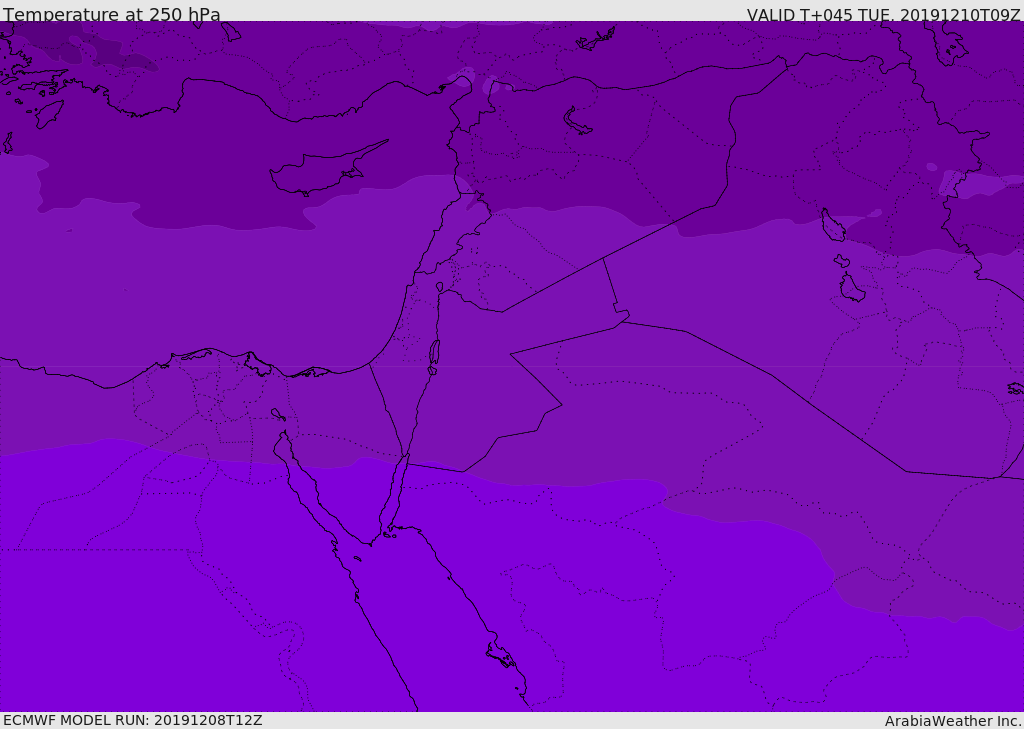
Task: Click the 'Temperature at 250 hPa' title text
Action: [112, 14]
